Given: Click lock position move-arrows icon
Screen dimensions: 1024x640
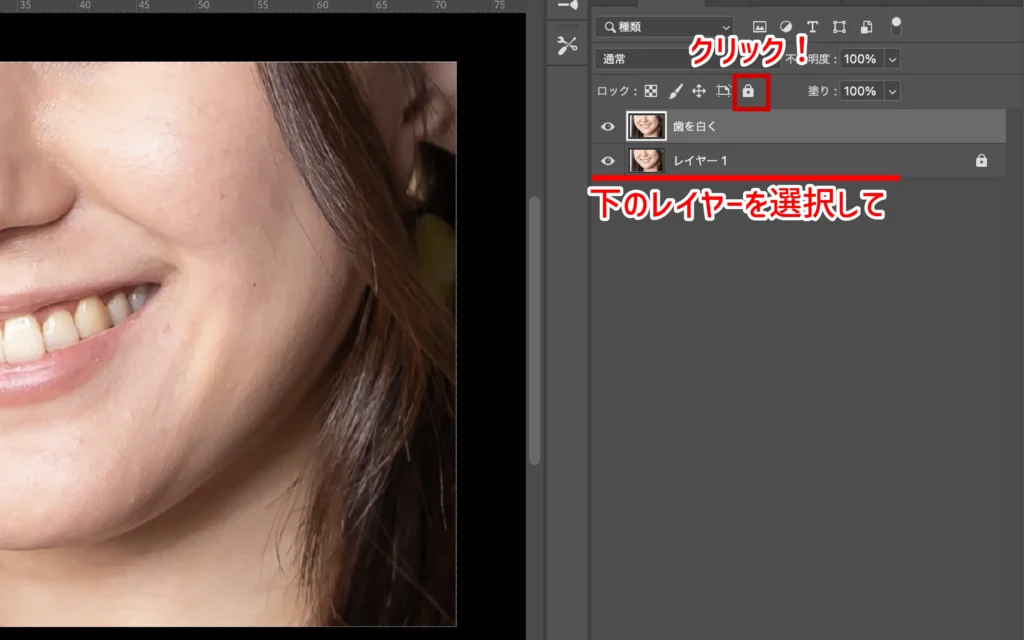Looking at the screenshot, I should point(699,91).
